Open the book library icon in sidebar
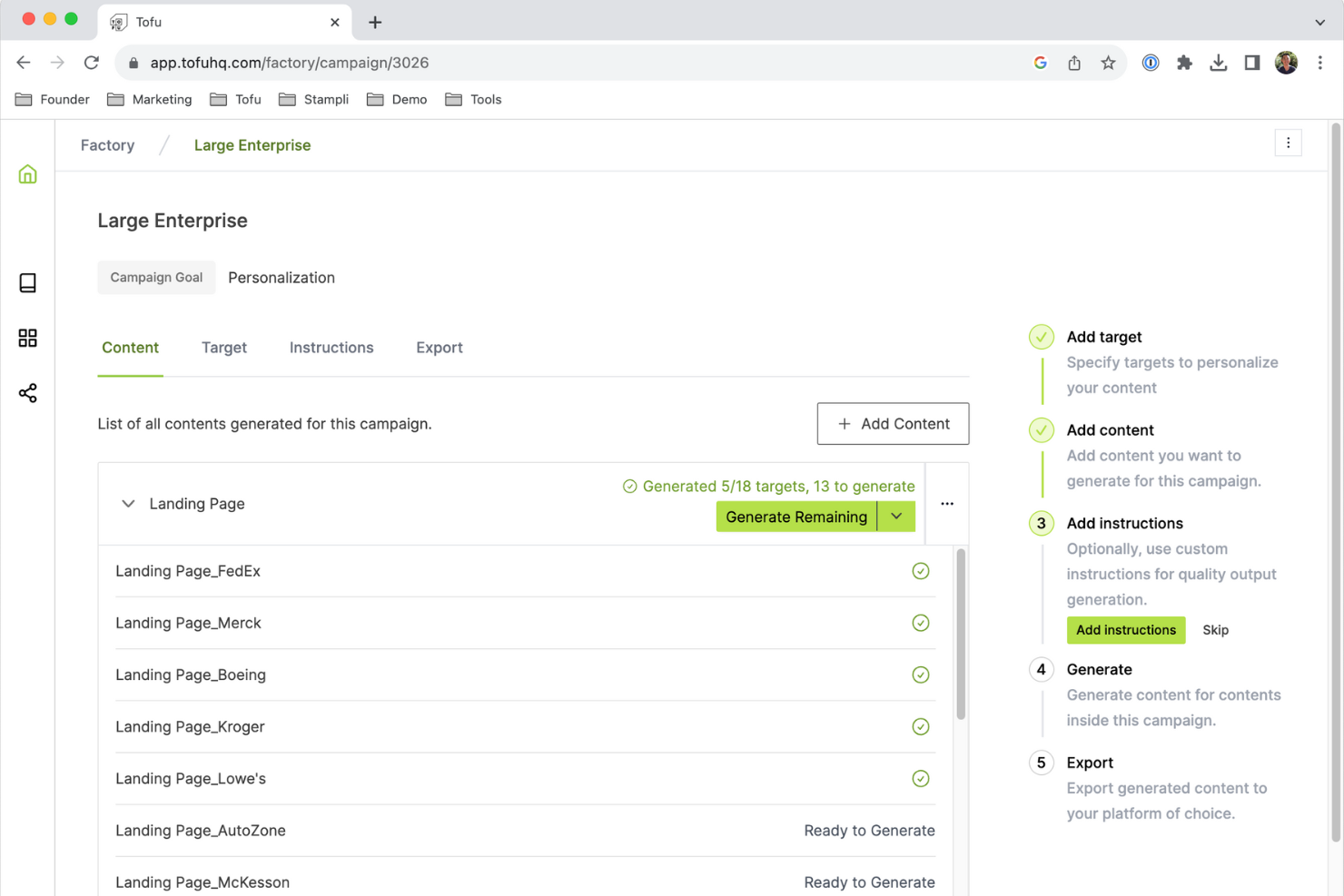 pos(27,283)
